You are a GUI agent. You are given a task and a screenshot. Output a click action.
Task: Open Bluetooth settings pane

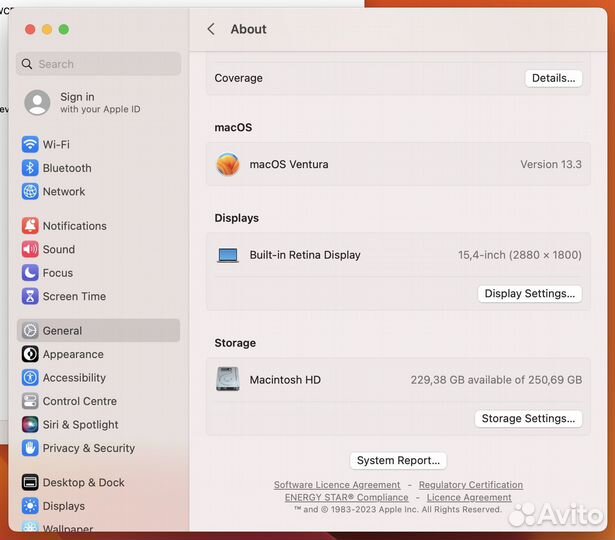[98, 168]
